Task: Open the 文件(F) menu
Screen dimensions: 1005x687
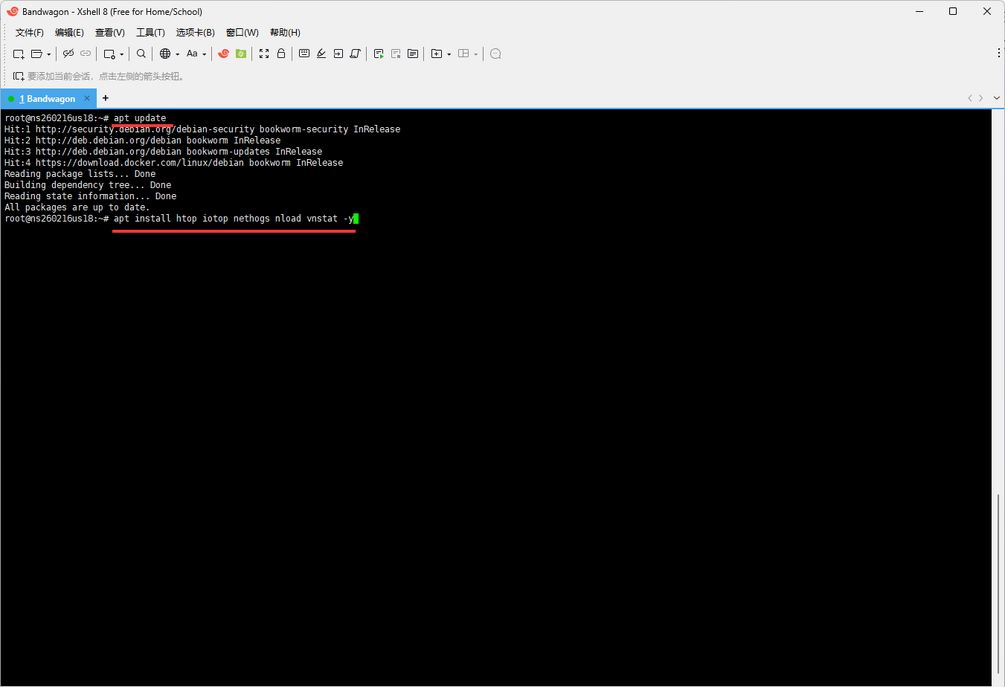Action: click(x=29, y=33)
